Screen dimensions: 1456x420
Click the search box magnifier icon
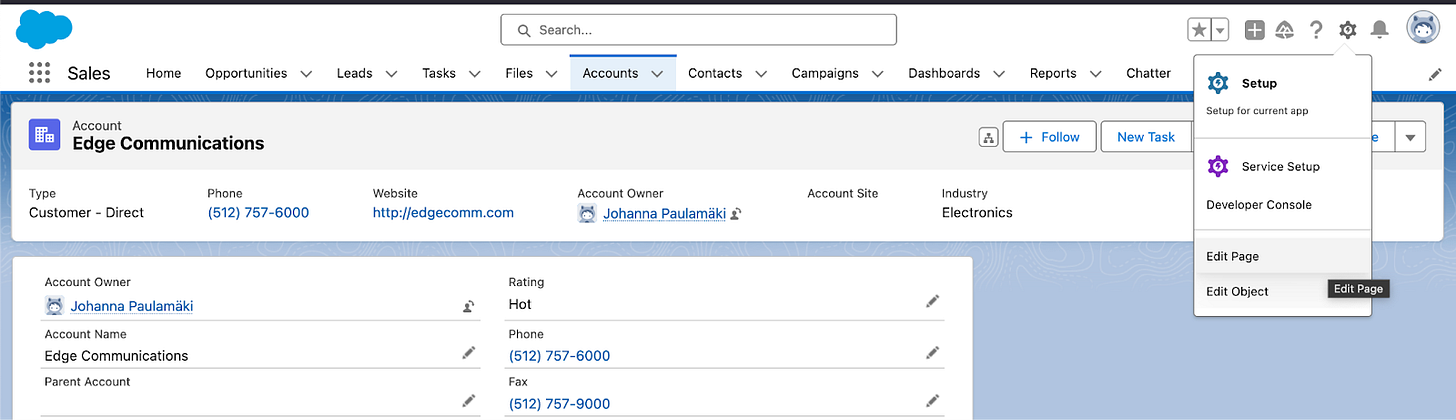523,30
